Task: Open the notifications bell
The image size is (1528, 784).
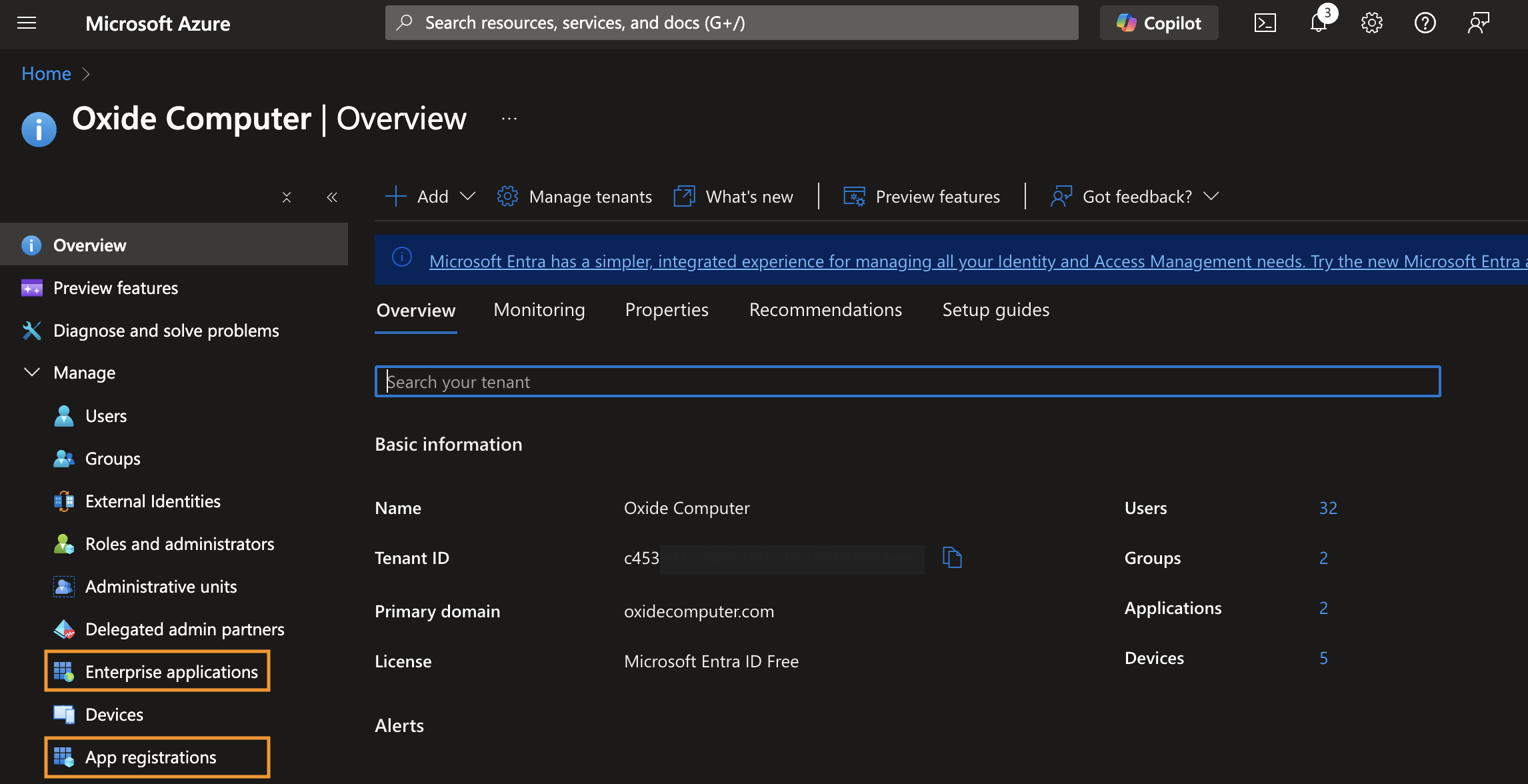Action: point(1318,23)
